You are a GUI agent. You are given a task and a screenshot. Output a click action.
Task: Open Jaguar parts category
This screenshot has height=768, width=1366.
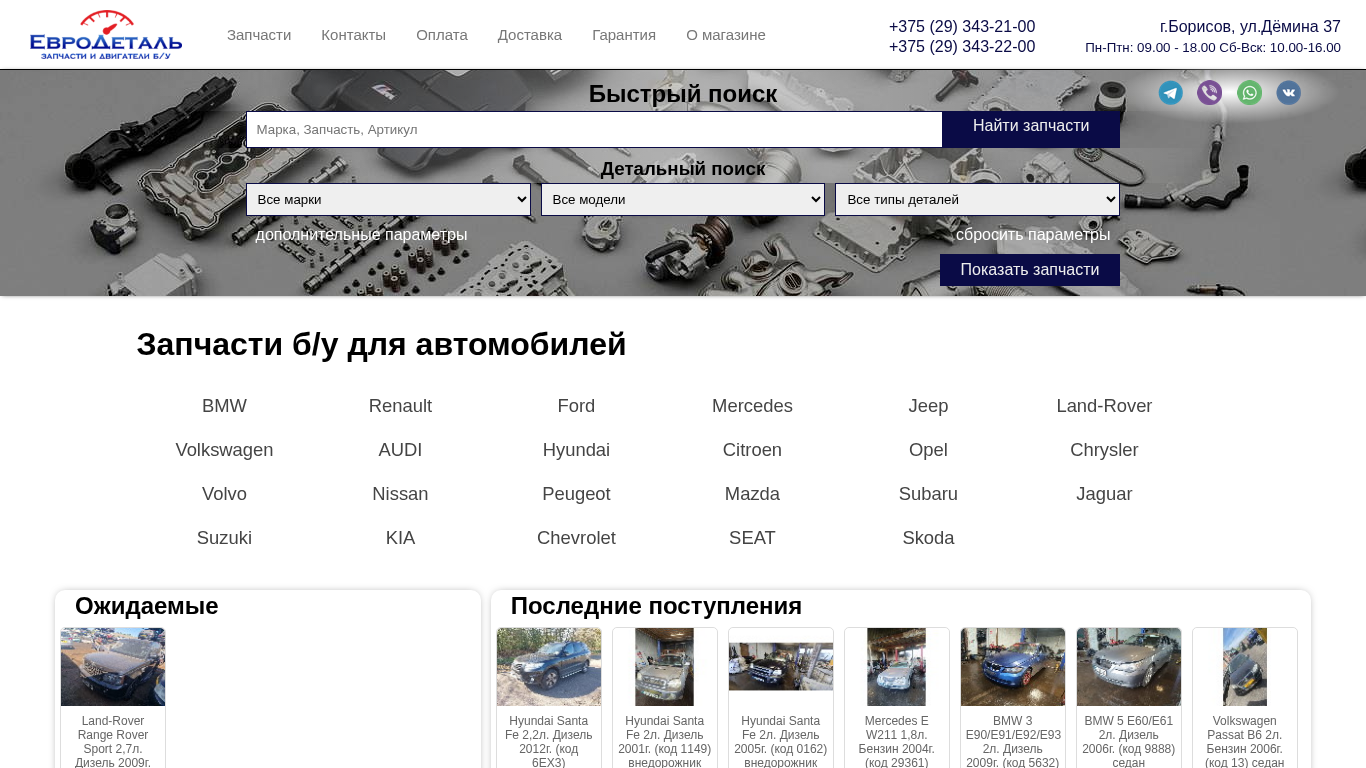(1104, 494)
